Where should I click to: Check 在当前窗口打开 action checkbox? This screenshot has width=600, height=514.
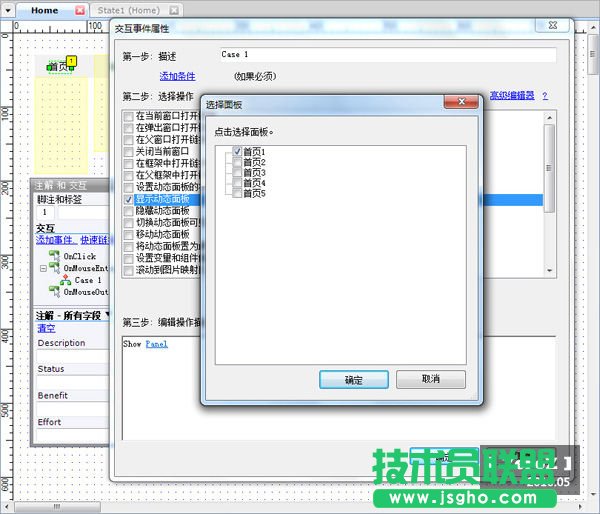coord(129,116)
